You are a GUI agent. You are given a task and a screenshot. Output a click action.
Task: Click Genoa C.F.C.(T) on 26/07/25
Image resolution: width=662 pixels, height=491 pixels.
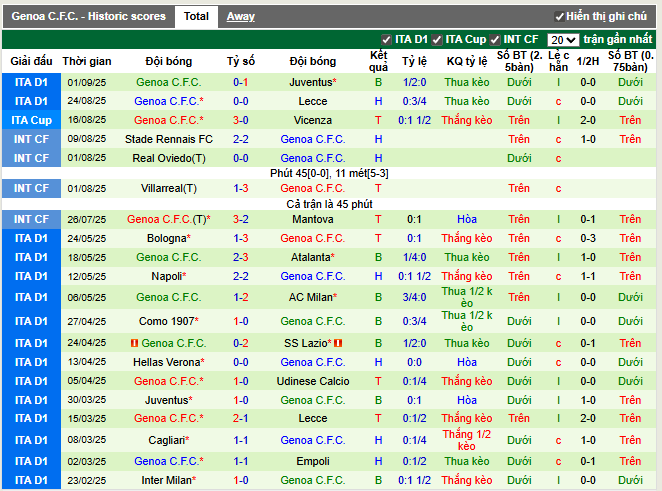pos(169,220)
